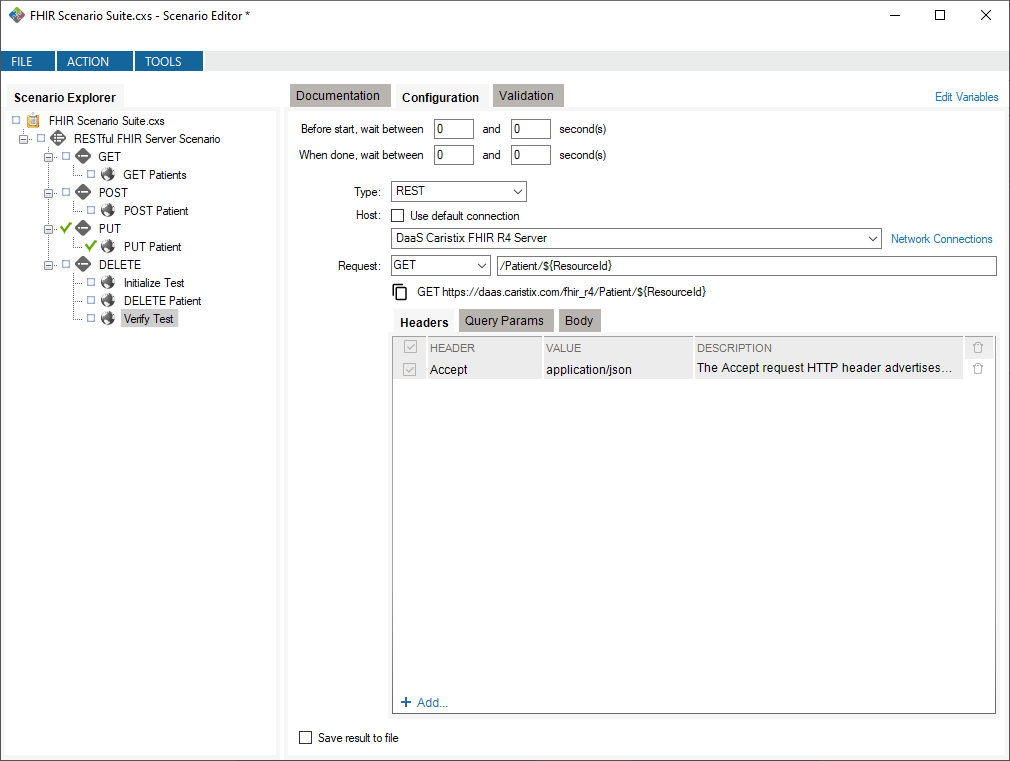
Task: Click the diamond group icon next to POST
Action: 83,192
